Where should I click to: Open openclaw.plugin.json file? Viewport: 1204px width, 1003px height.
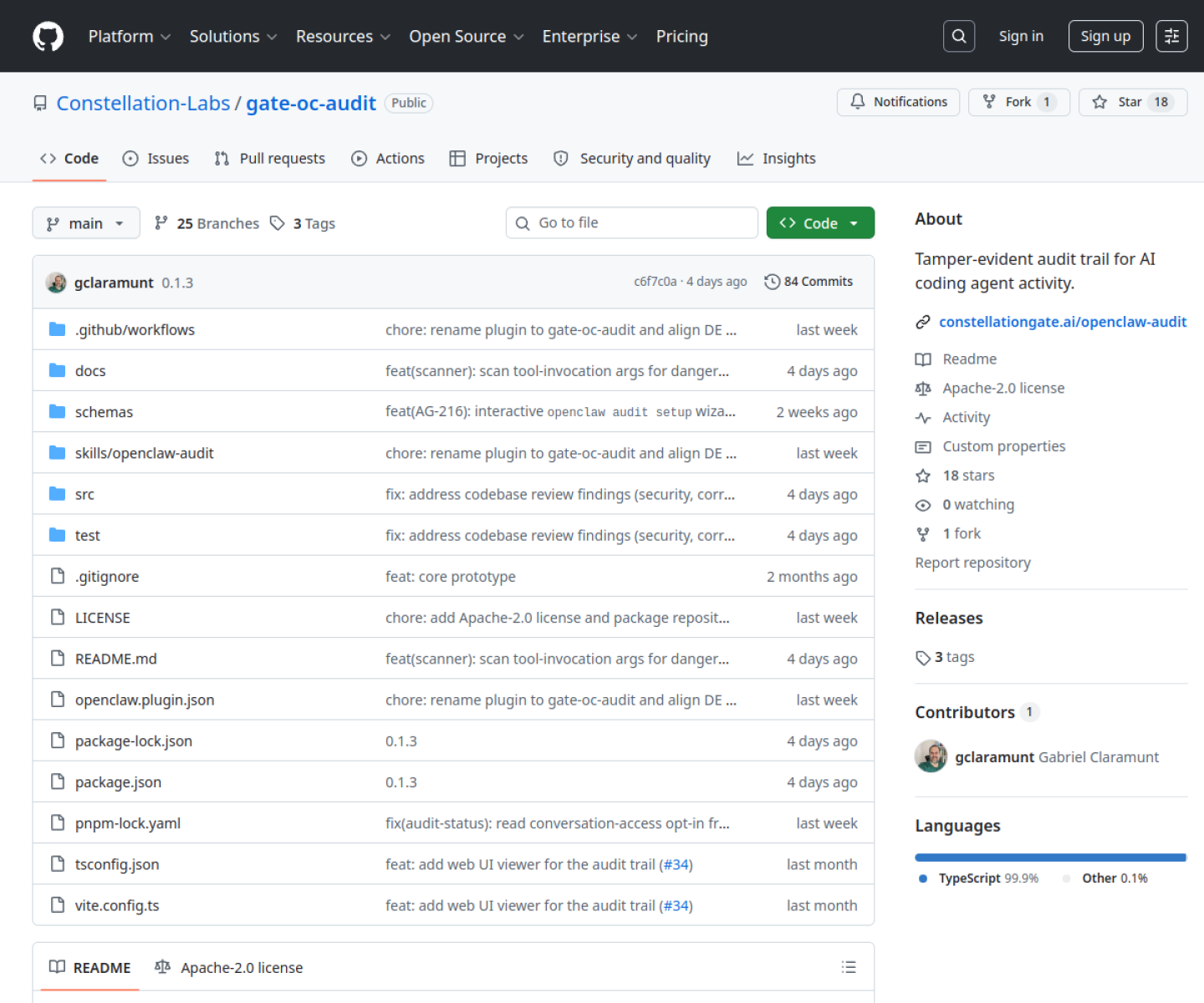(x=145, y=700)
